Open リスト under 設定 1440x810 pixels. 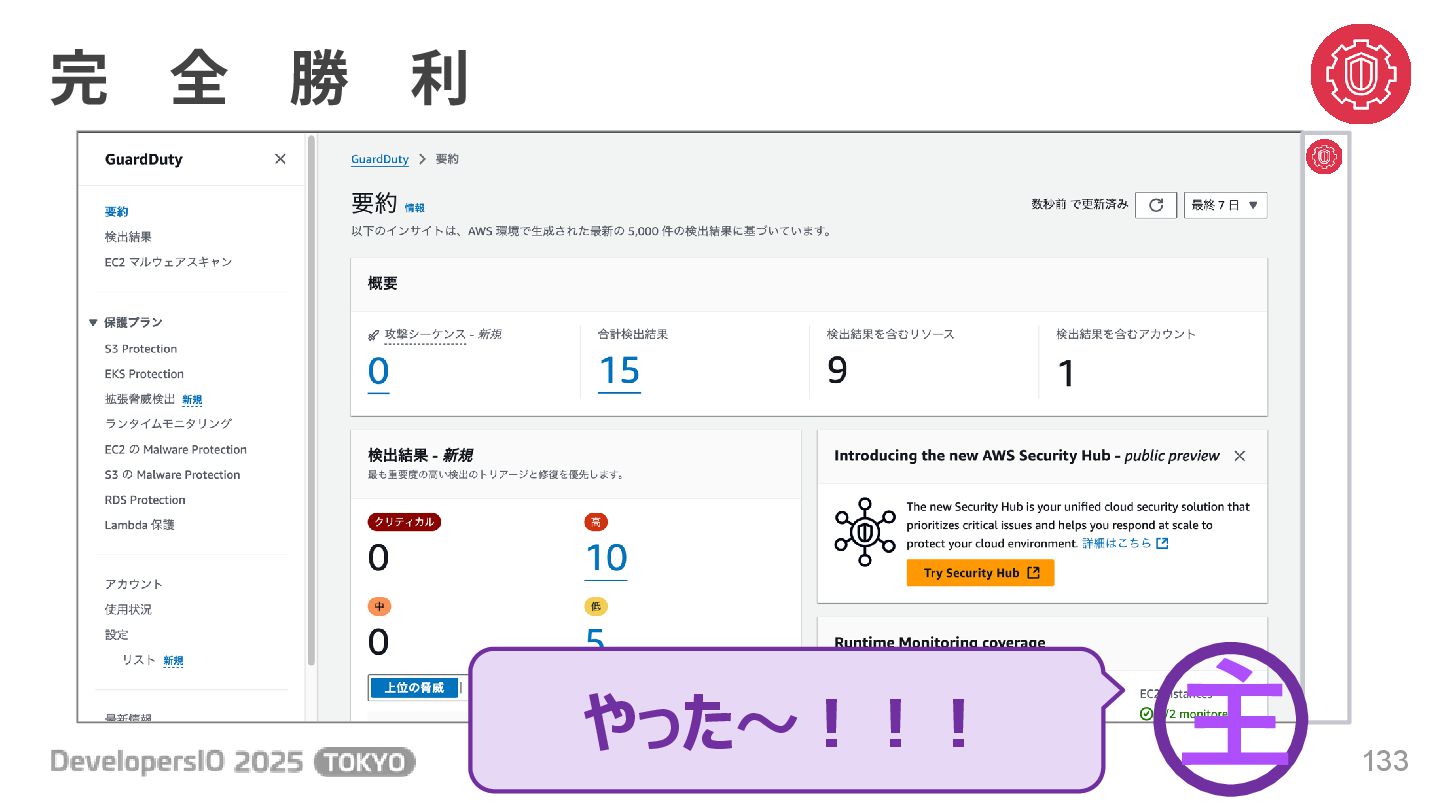[139, 660]
